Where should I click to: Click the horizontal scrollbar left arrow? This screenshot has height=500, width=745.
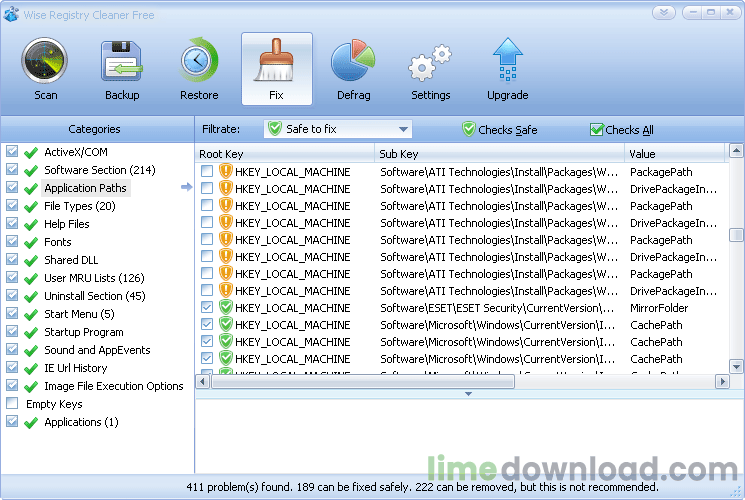tap(202, 381)
